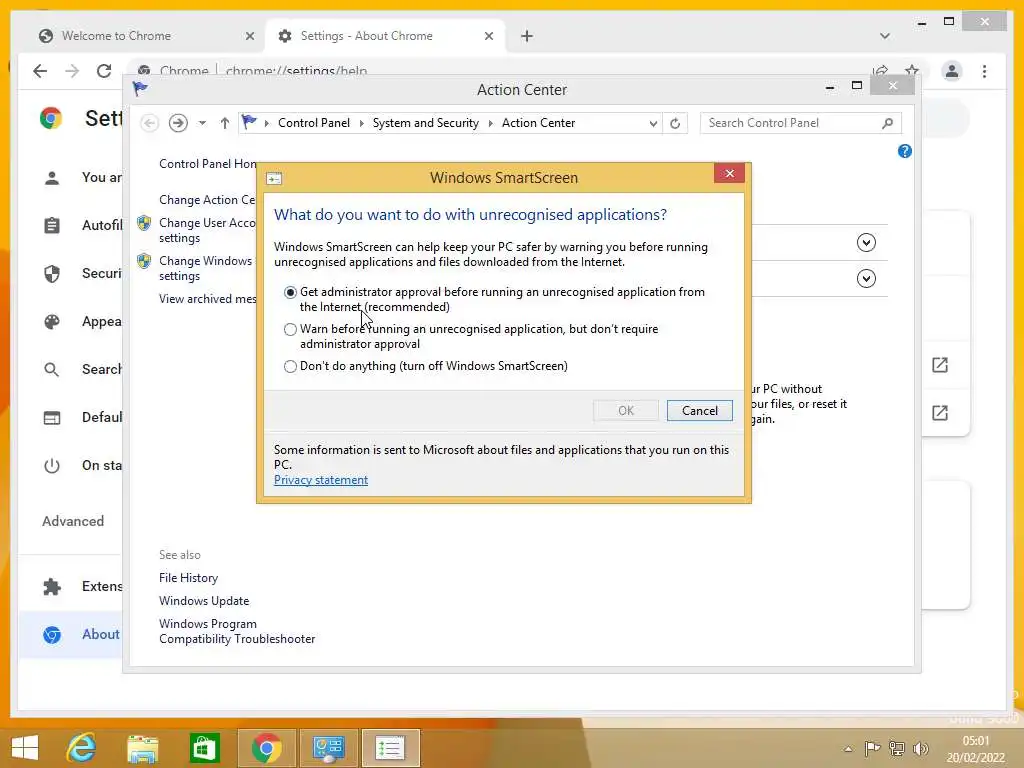This screenshot has height=768, width=1024.
Task: Close the Welcome to Chrome tab
Action: point(249,37)
